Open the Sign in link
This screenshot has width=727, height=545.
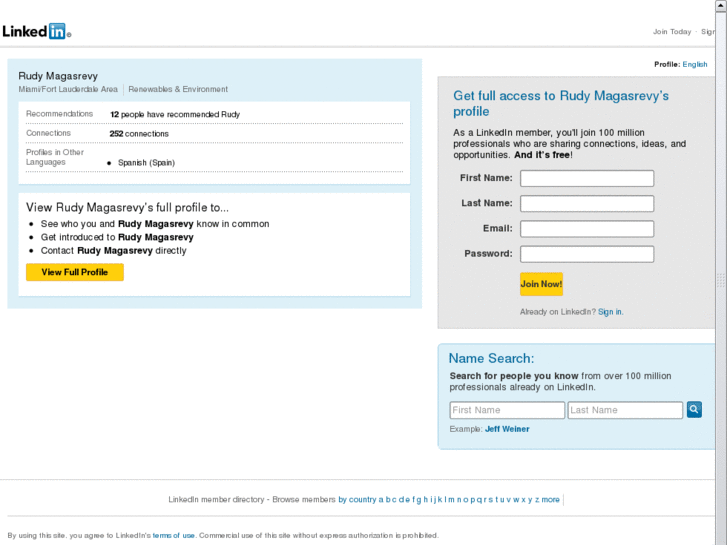[x=610, y=312]
